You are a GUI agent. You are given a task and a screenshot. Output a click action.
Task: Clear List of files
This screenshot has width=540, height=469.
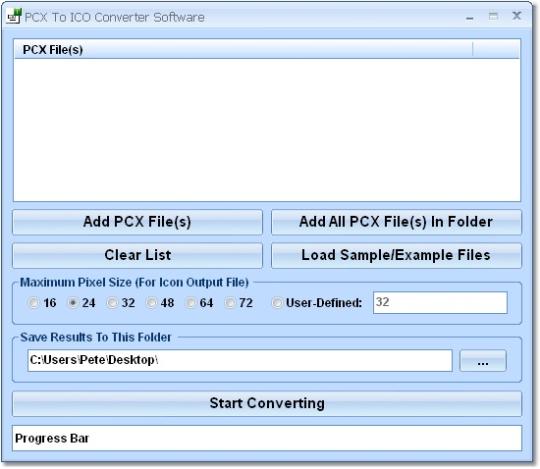tap(137, 256)
